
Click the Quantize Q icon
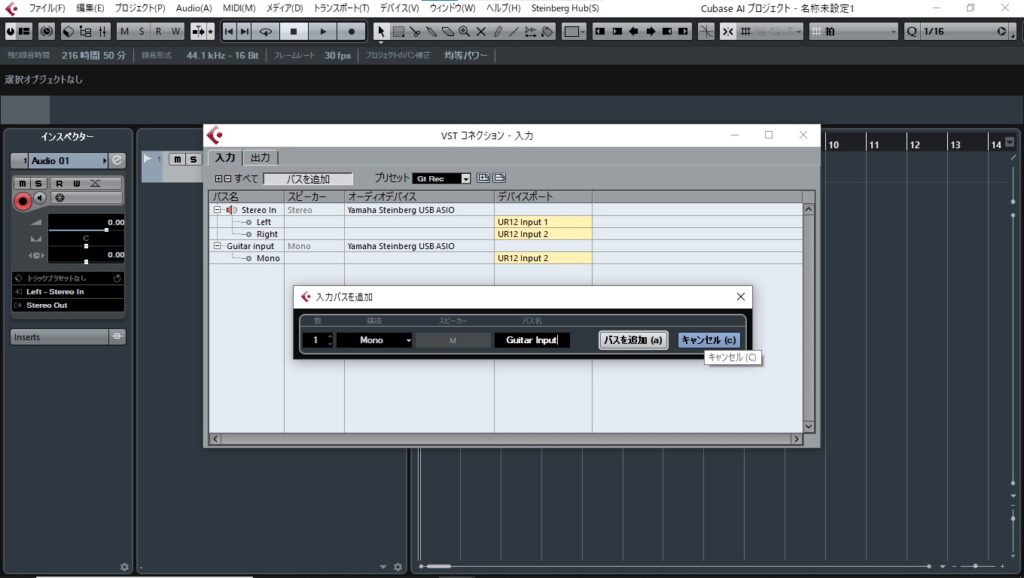pos(912,32)
